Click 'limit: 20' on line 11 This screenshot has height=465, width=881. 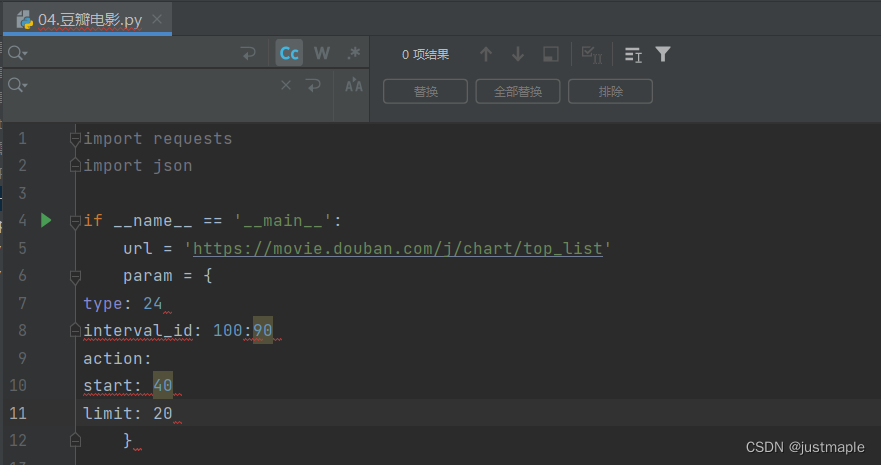click(x=128, y=413)
